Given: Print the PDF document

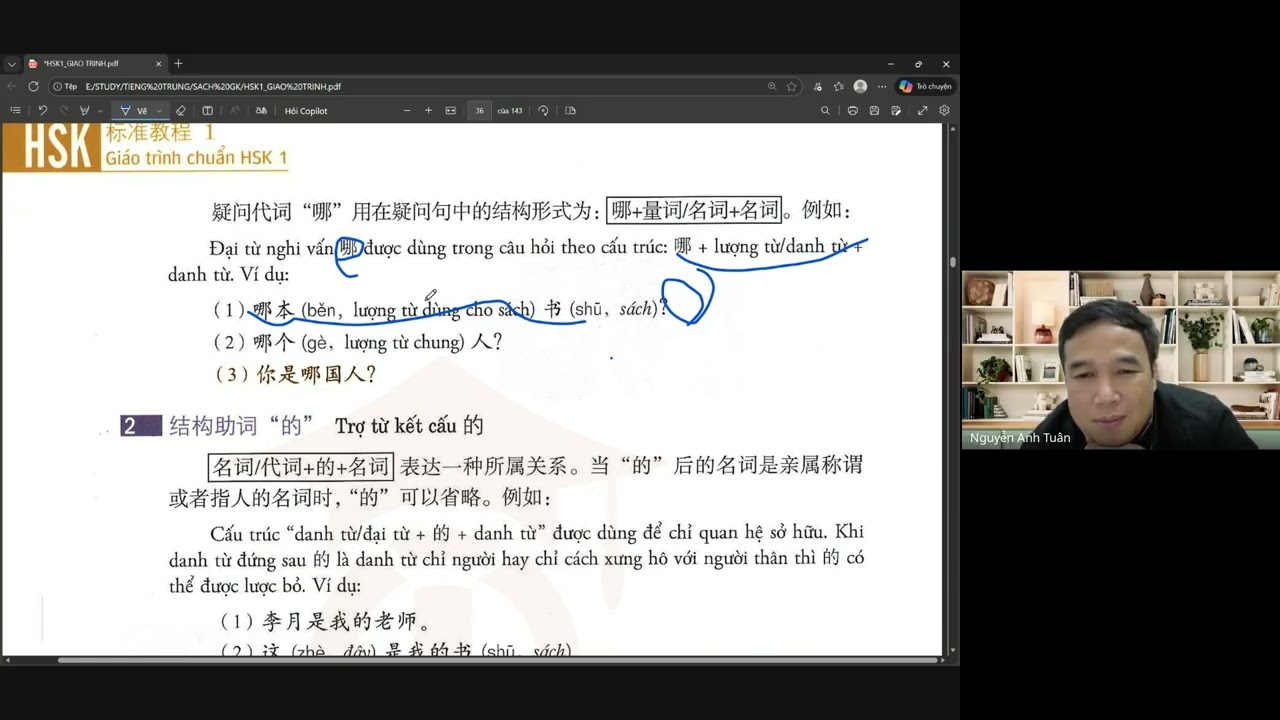Looking at the screenshot, I should tap(852, 110).
